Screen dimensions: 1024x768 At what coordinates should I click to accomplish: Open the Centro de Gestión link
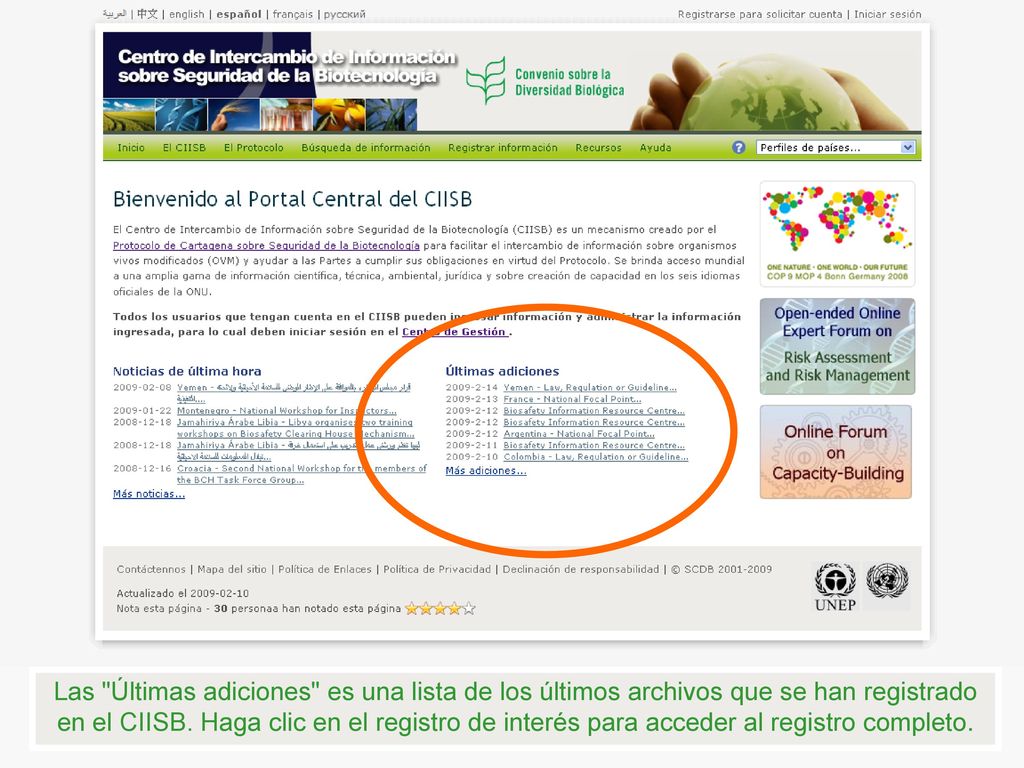click(x=455, y=332)
